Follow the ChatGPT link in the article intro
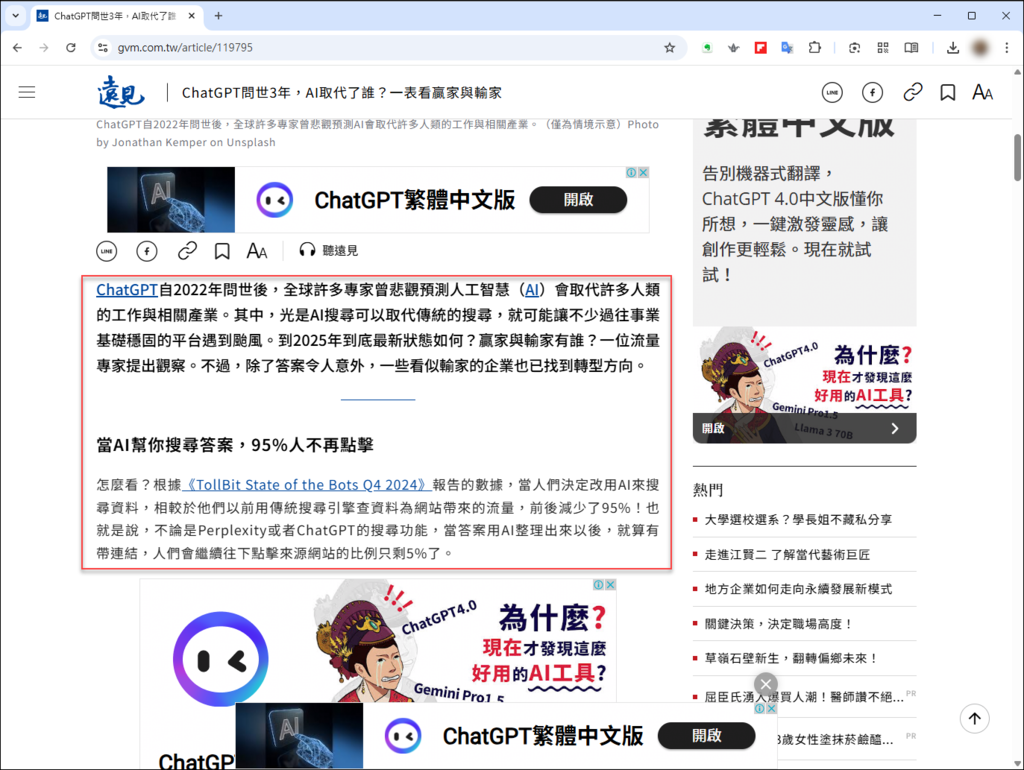The image size is (1024, 770). 127,289
